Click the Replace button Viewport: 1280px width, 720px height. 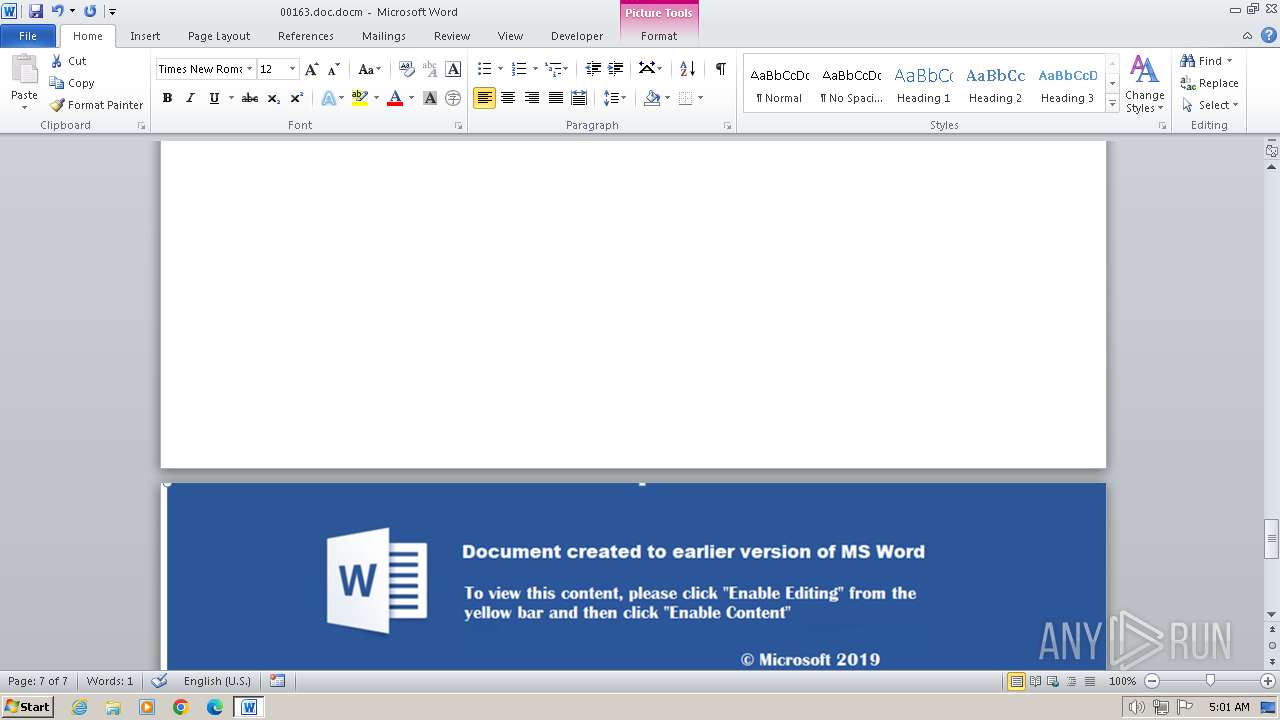[x=1209, y=83]
